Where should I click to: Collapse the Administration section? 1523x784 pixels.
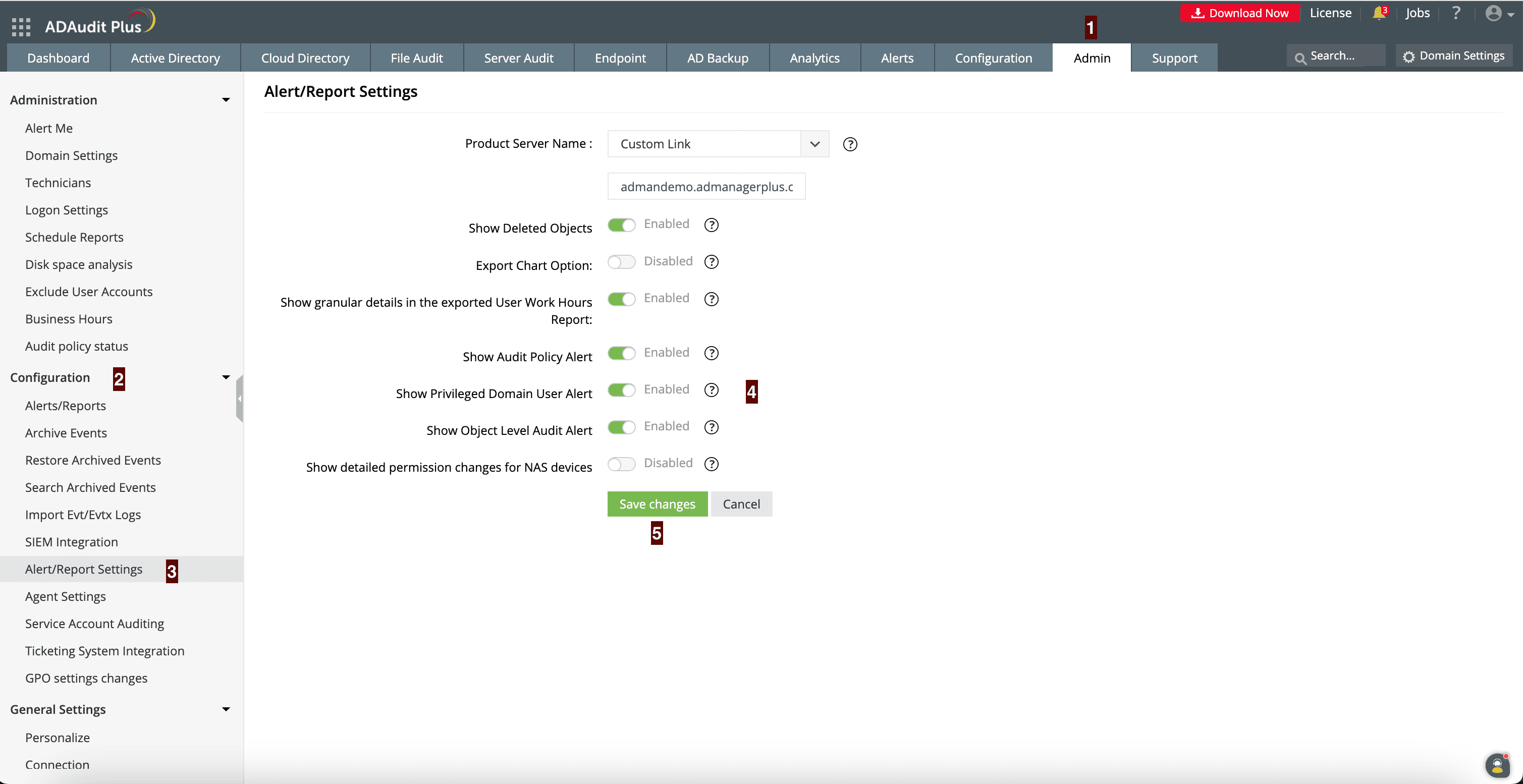pos(226,100)
